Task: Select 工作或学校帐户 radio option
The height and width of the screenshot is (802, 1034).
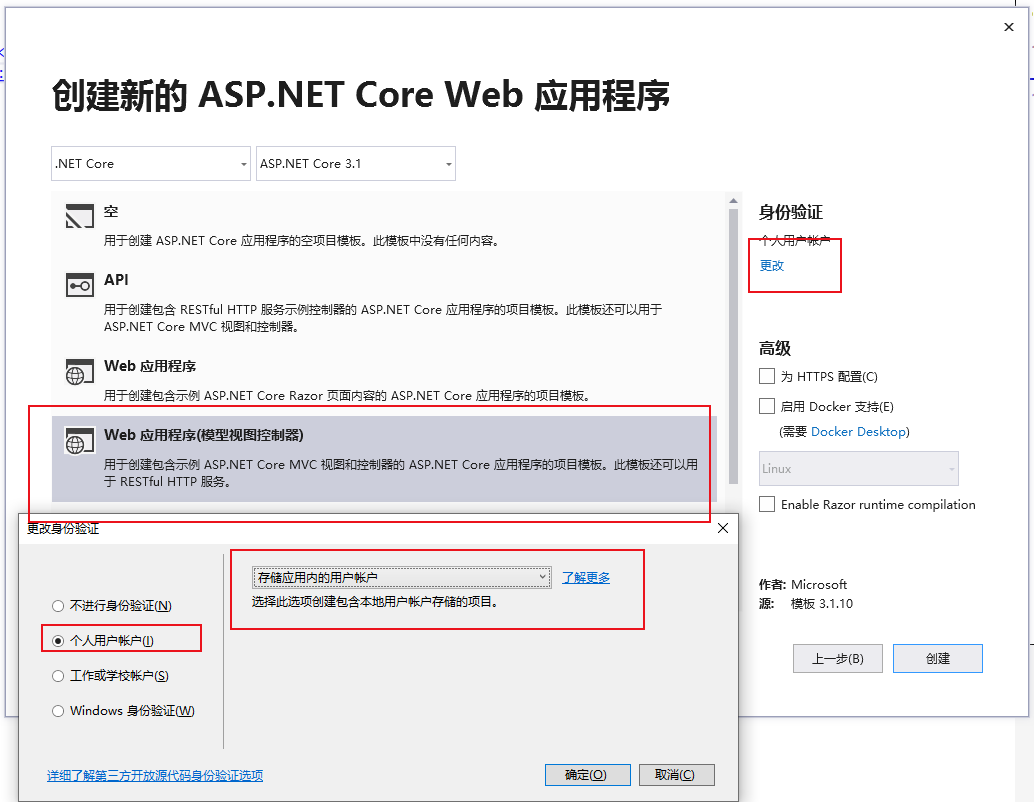Action: [x=58, y=675]
